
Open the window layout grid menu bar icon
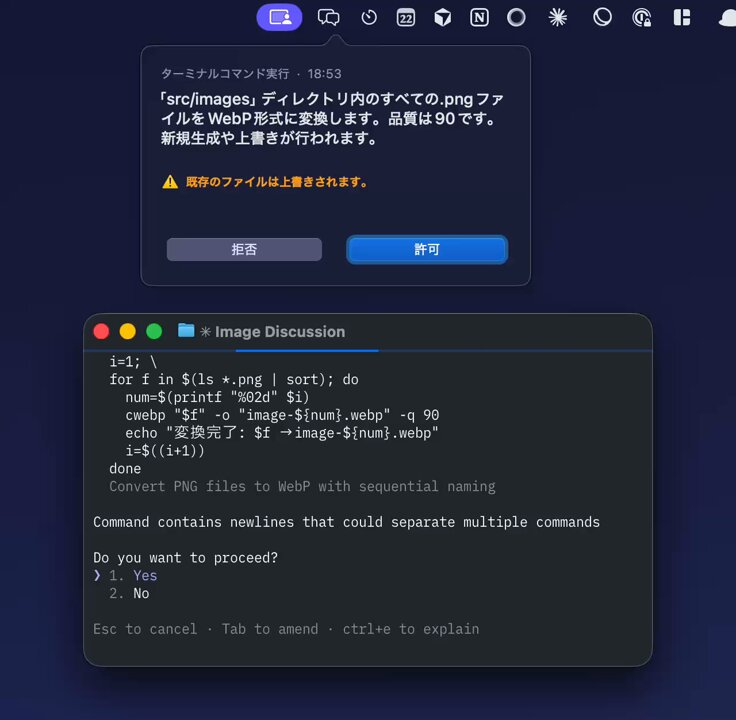(x=682, y=18)
